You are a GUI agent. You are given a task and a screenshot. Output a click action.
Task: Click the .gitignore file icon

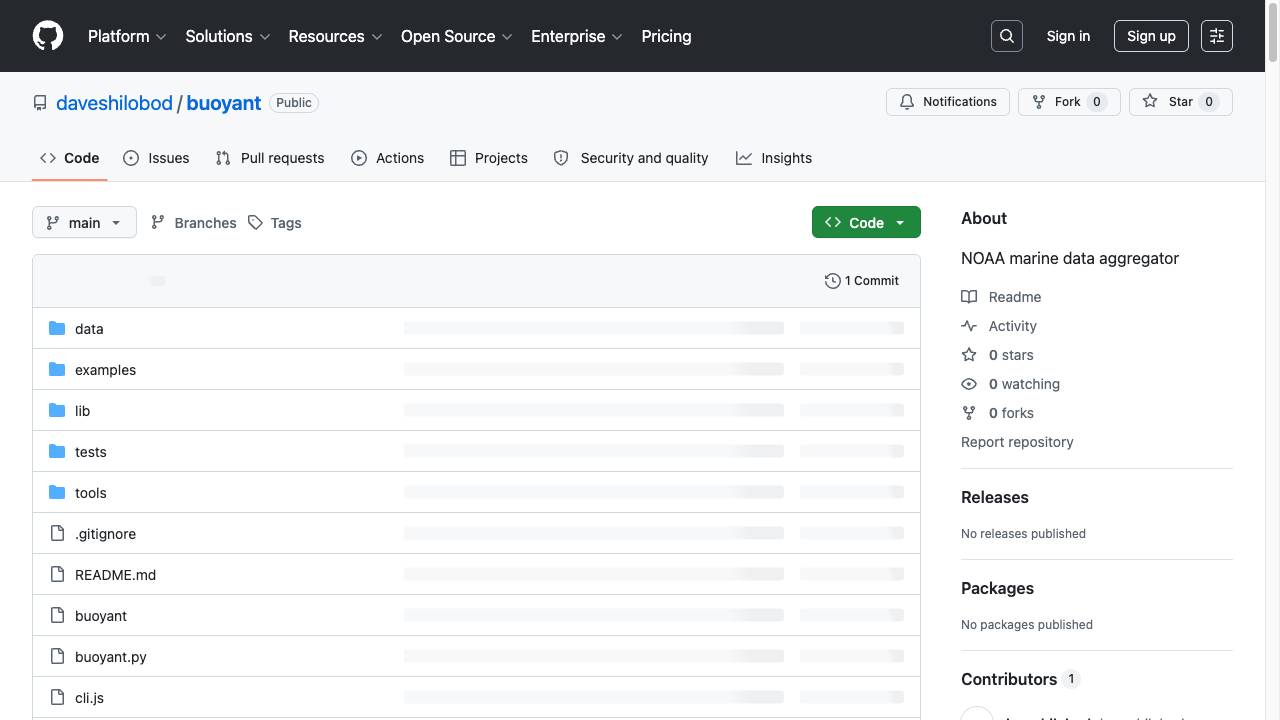coord(57,533)
